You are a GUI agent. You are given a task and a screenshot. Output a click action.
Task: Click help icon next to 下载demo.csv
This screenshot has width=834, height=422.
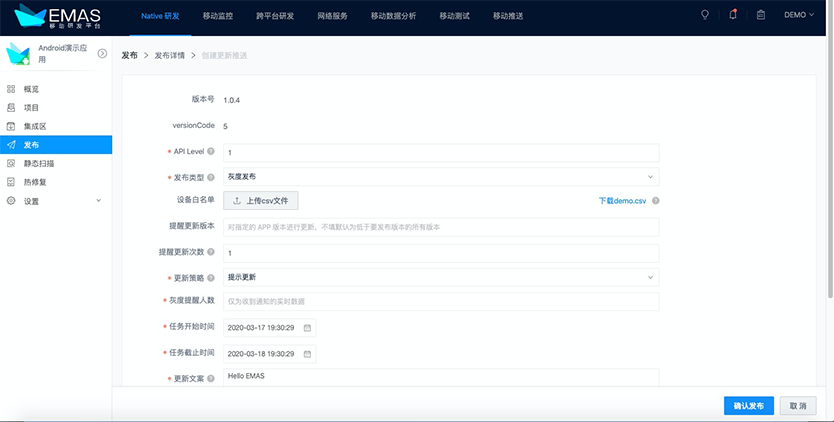tap(655, 201)
